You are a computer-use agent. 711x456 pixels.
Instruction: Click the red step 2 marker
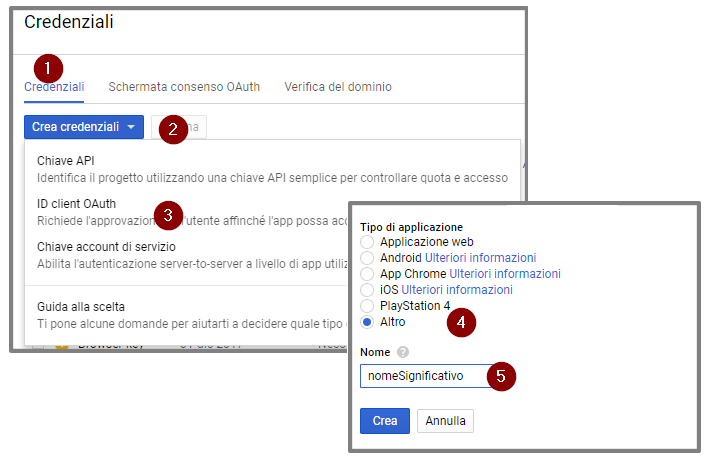pos(173,130)
